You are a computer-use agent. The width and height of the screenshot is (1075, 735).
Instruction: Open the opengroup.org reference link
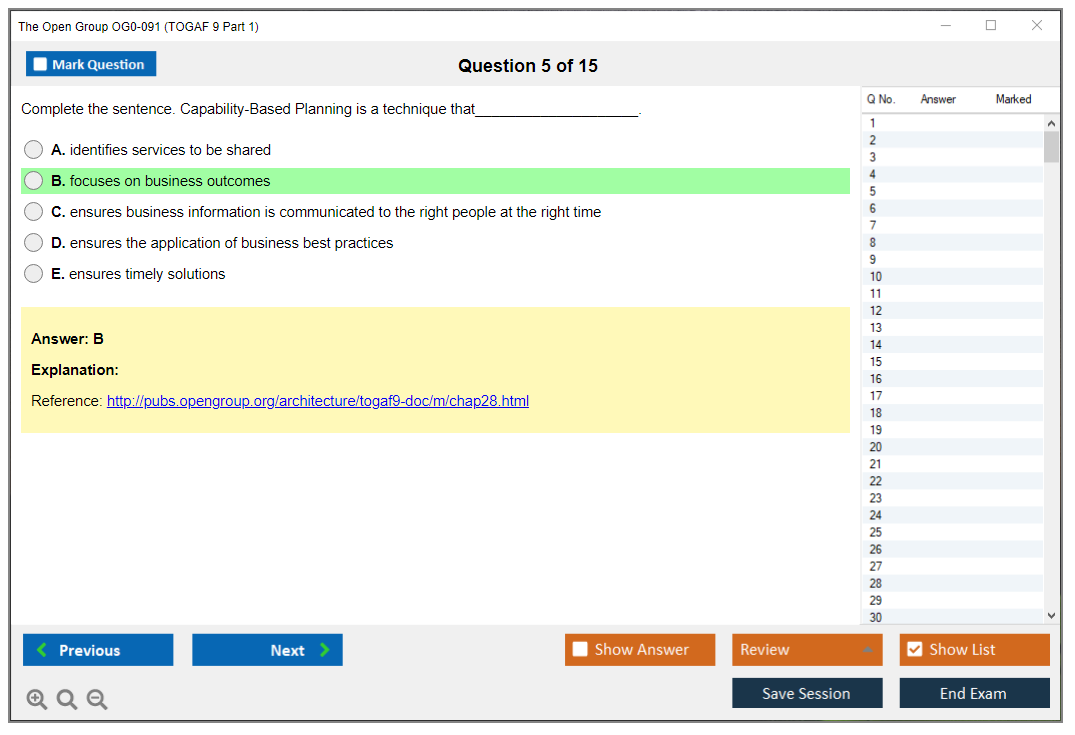tap(317, 401)
